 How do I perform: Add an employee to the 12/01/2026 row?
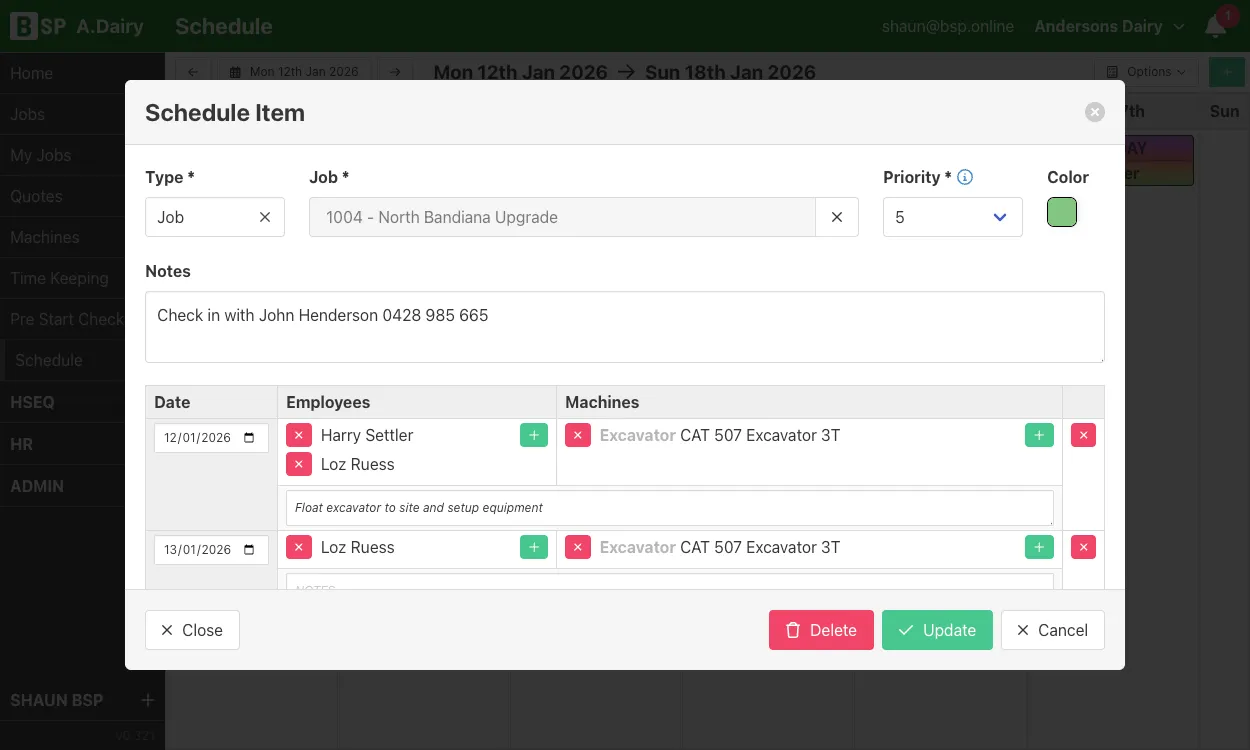pos(534,435)
